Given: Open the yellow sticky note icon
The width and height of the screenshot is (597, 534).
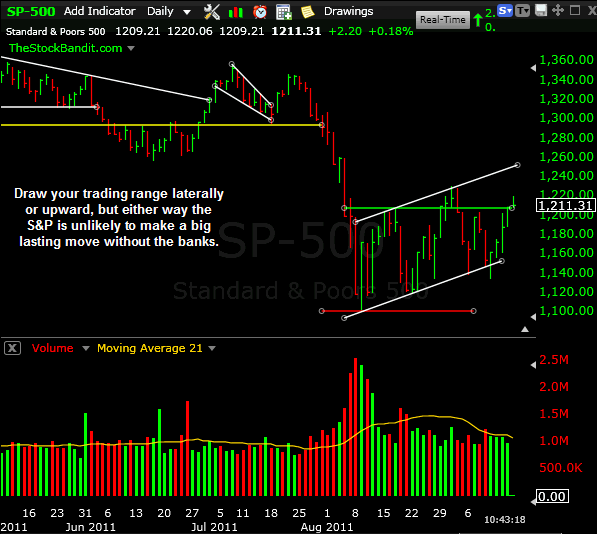Looking at the screenshot, I should point(308,12).
